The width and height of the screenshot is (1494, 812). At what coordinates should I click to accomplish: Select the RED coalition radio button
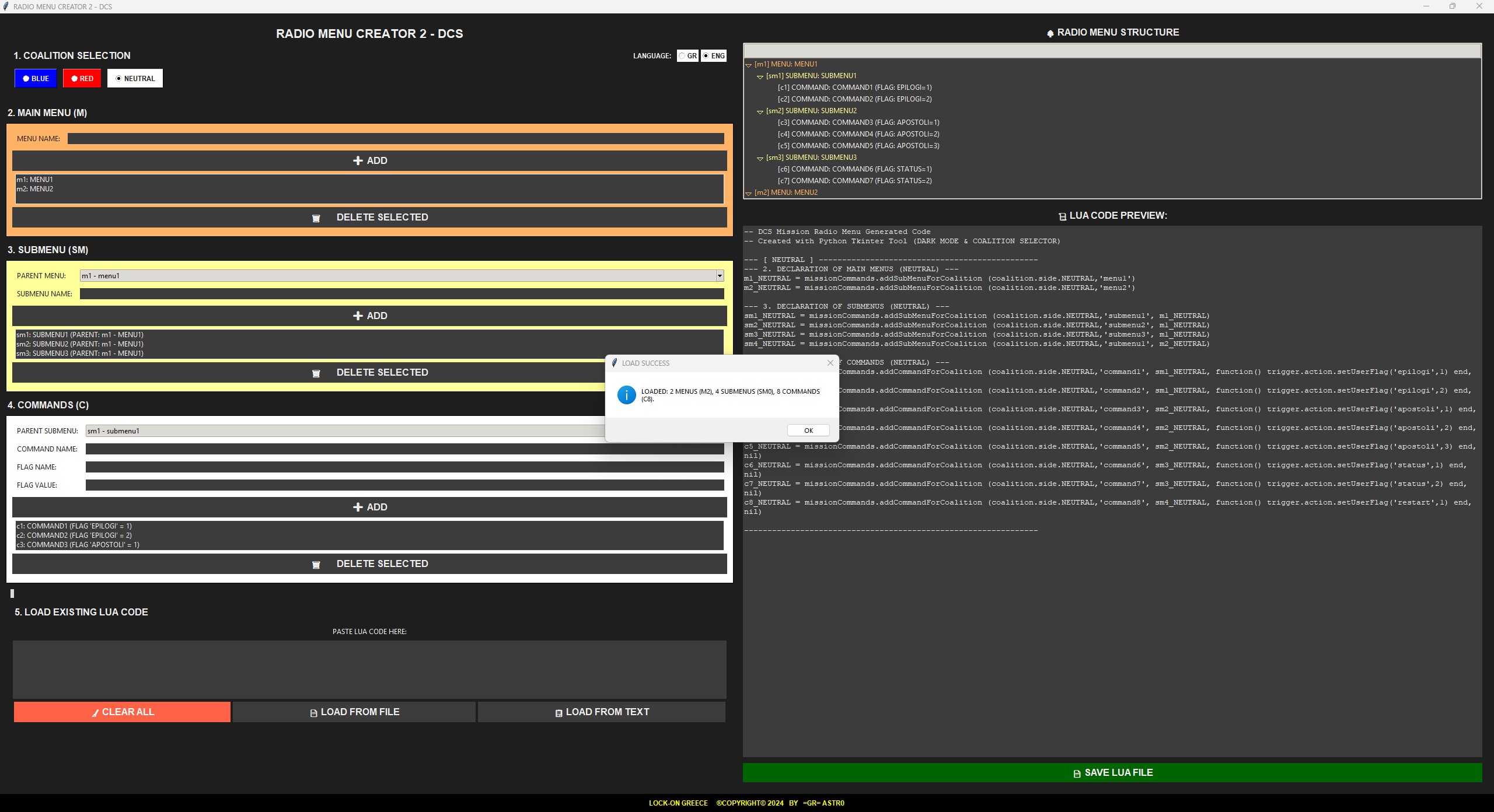pyautogui.click(x=75, y=79)
